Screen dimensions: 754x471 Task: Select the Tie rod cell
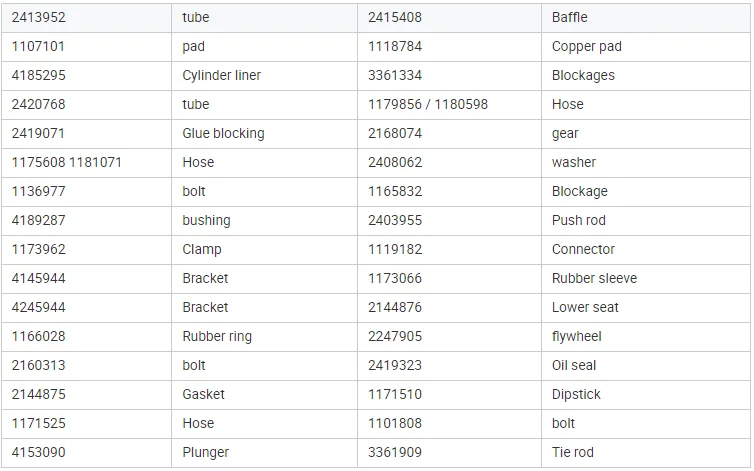click(x=573, y=452)
